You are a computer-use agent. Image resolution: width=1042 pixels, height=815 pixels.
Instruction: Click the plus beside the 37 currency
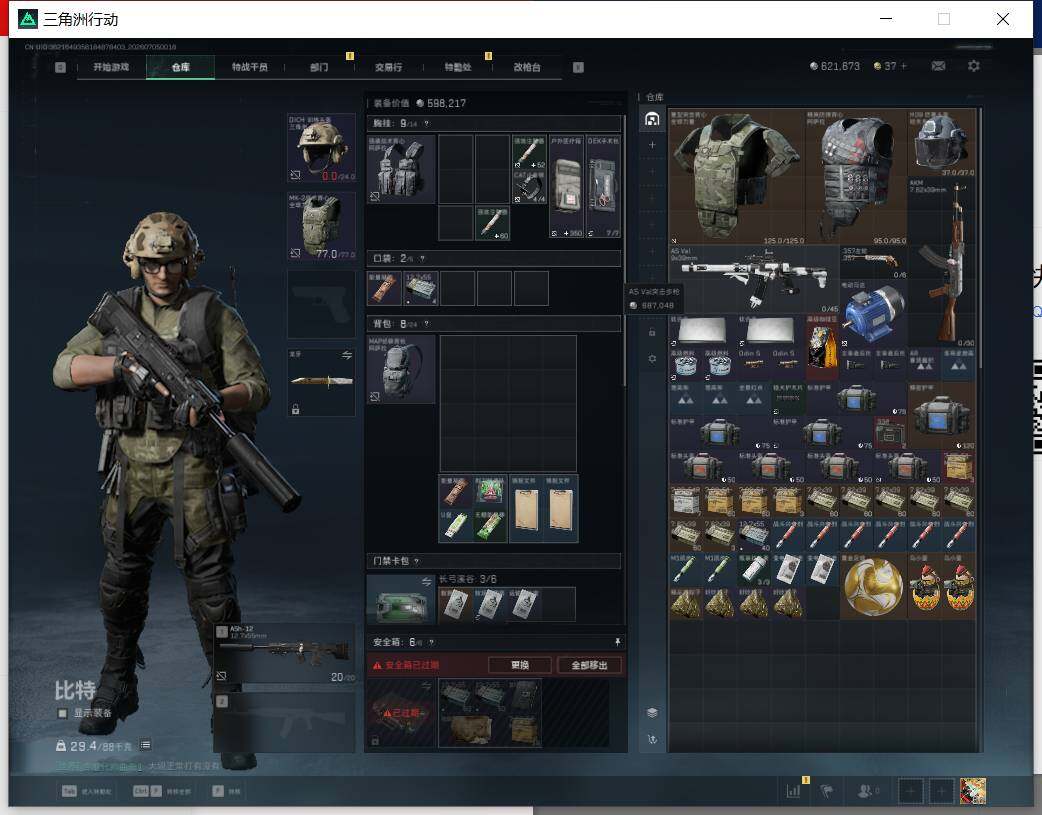click(x=903, y=66)
